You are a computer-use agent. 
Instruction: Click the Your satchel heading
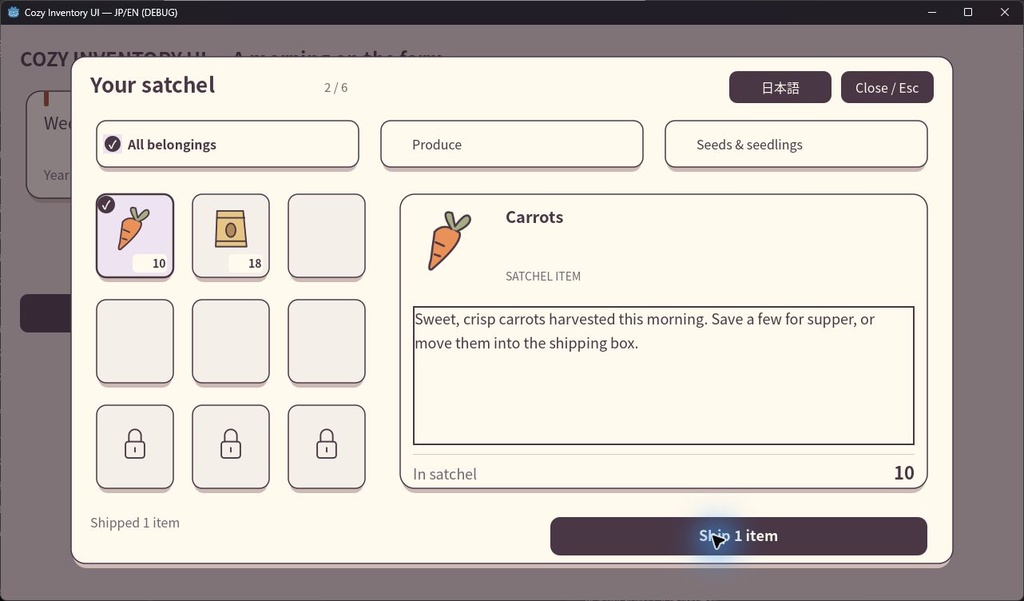[152, 85]
